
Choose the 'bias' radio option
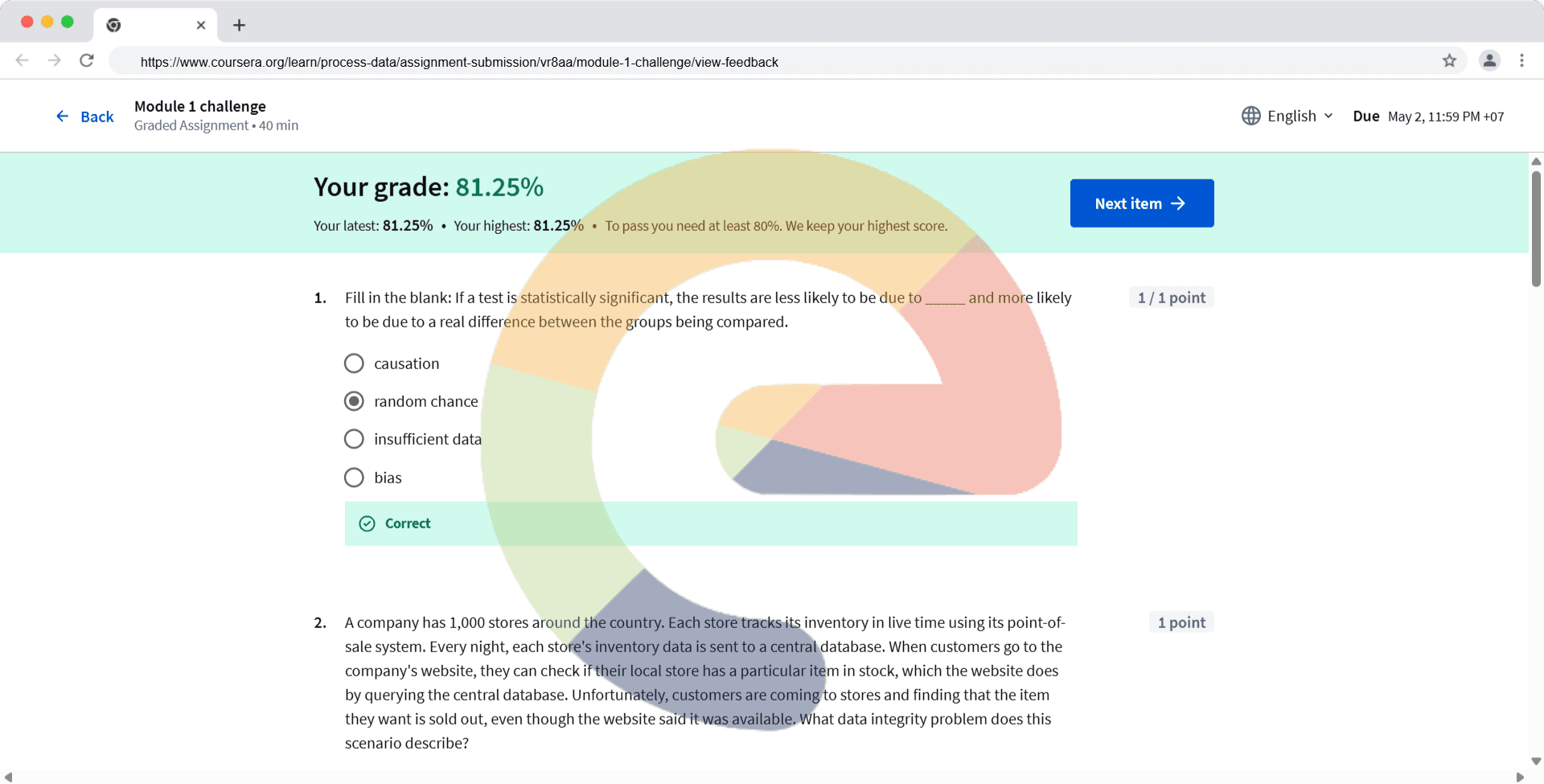coord(354,478)
